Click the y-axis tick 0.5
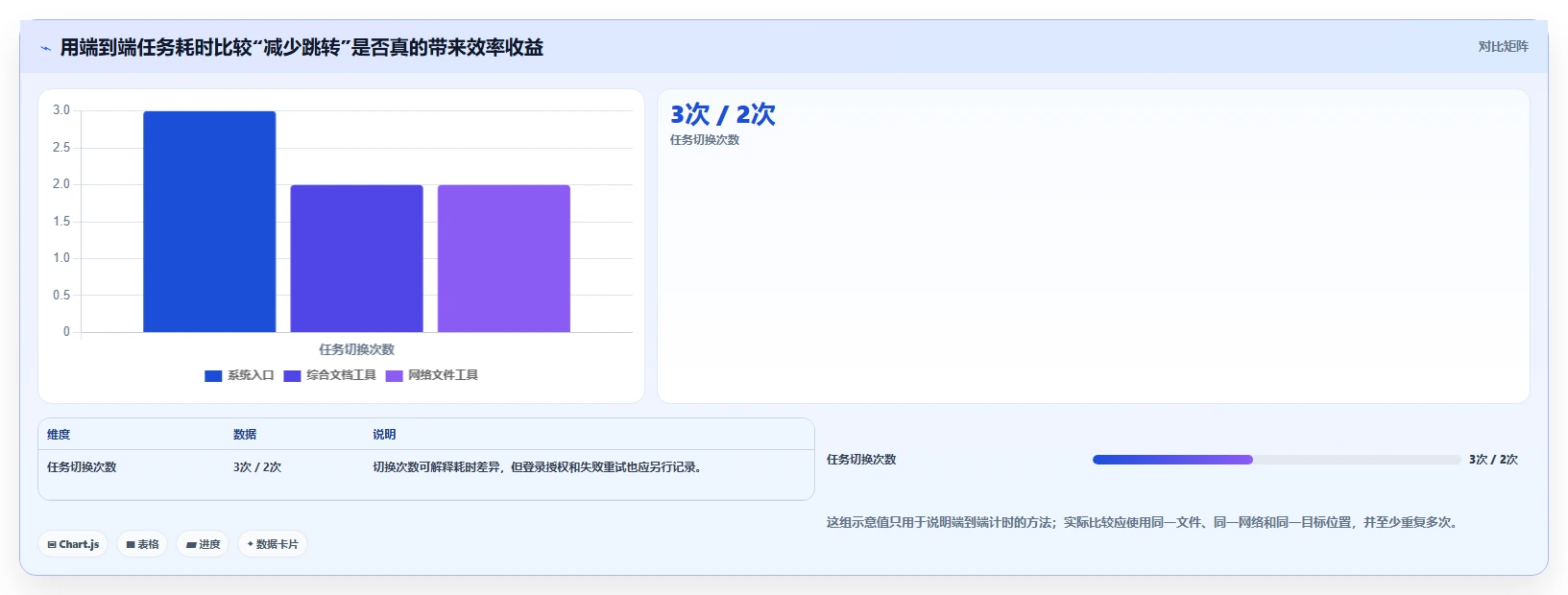The image size is (1568, 595). [61, 296]
